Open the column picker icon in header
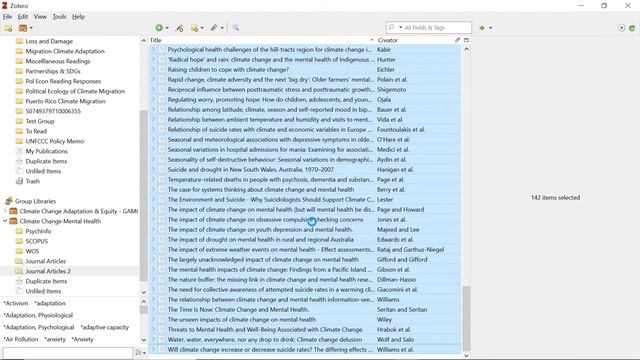The image size is (640, 360). [466, 40]
